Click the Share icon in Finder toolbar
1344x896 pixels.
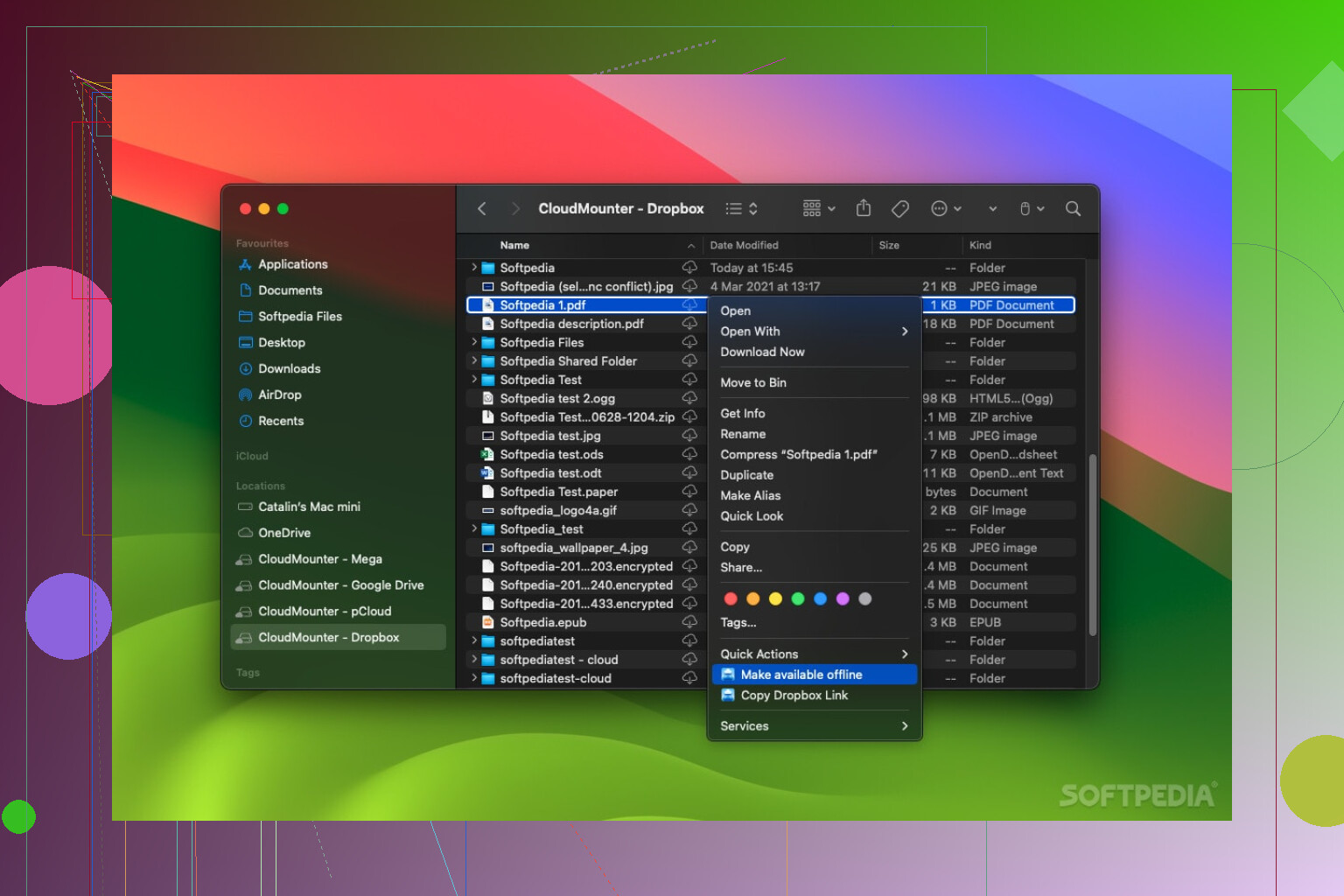[x=864, y=208]
